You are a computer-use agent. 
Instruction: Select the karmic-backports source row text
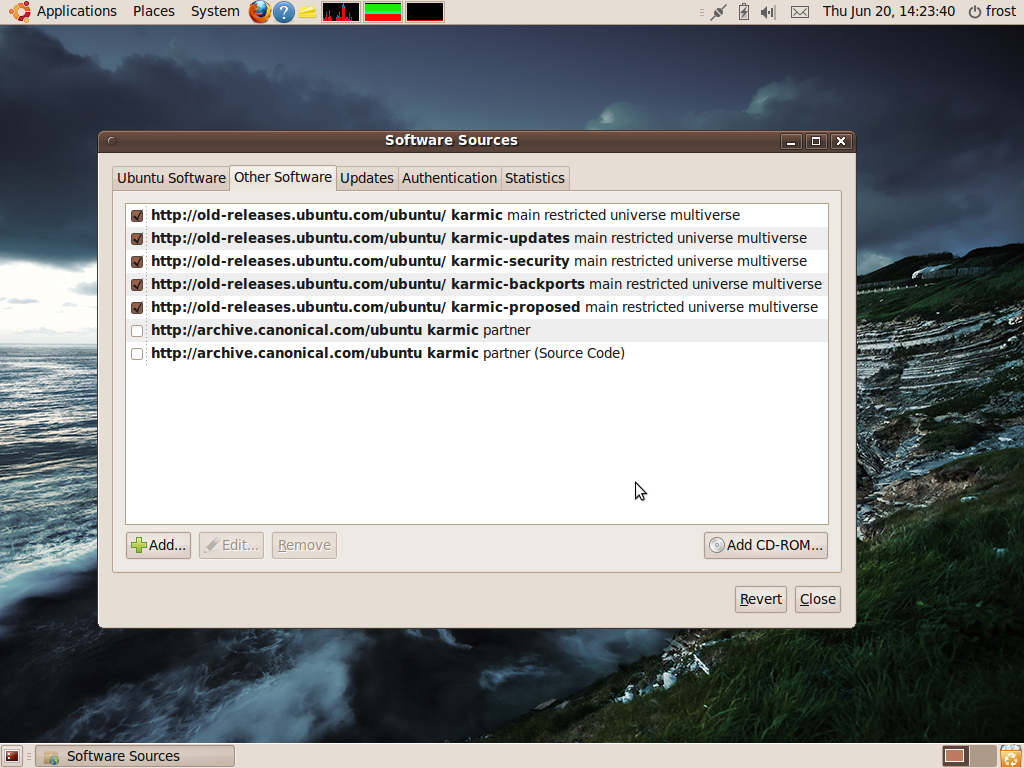487,284
